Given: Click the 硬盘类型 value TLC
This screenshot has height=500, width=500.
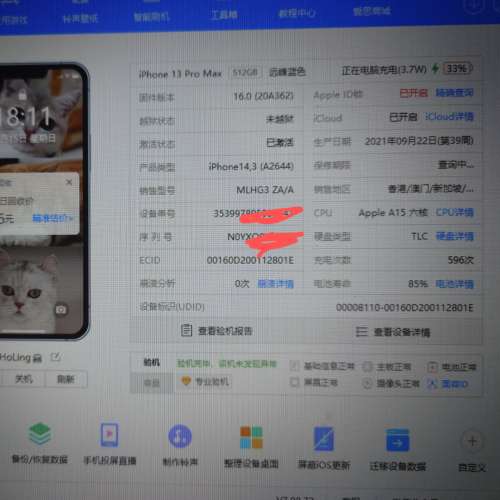Looking at the screenshot, I should (x=419, y=236).
